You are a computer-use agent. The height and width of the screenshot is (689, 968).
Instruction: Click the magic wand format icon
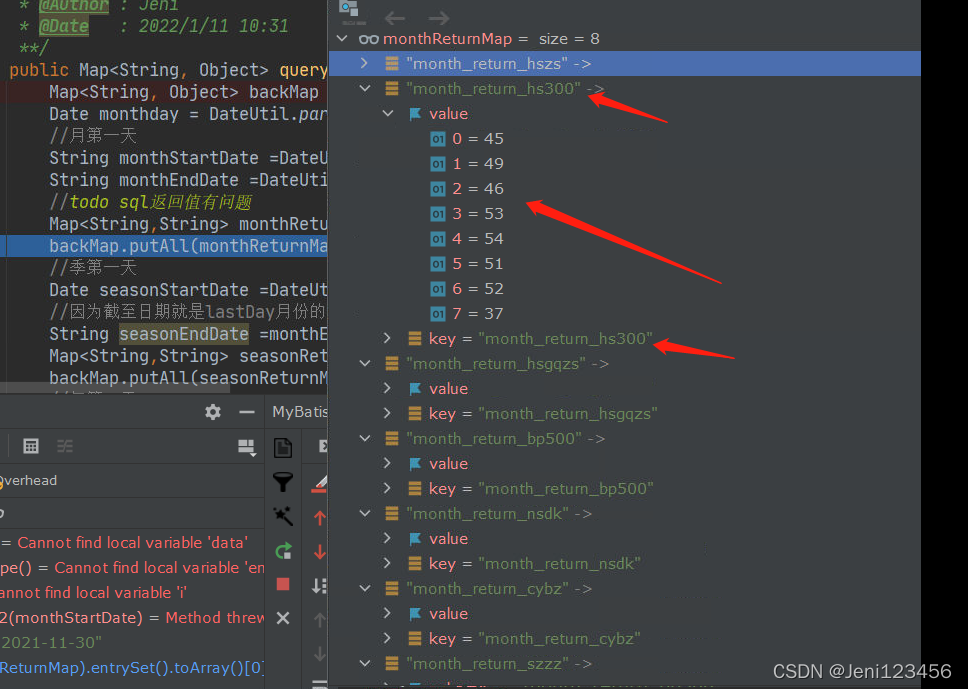283,516
